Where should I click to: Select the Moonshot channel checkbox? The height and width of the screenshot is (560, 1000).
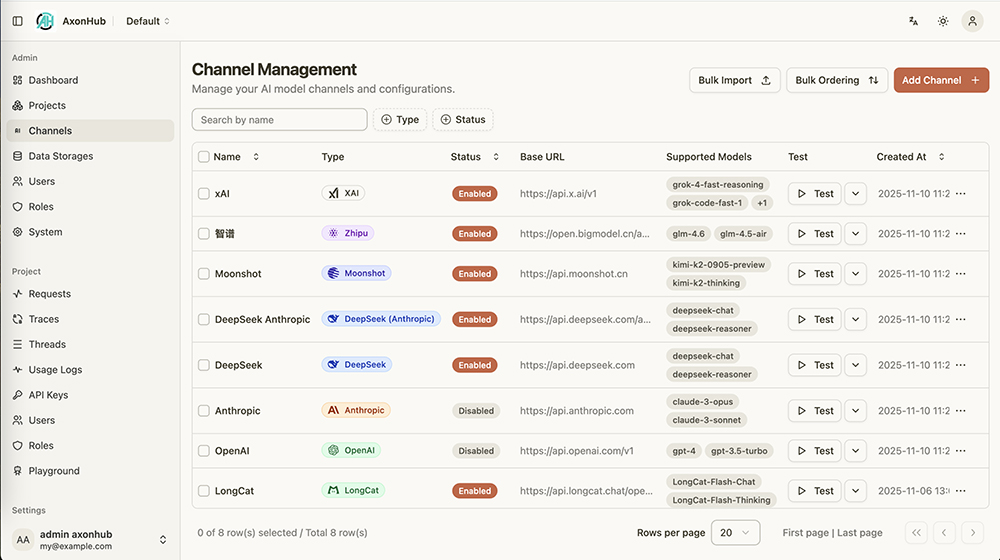point(204,274)
